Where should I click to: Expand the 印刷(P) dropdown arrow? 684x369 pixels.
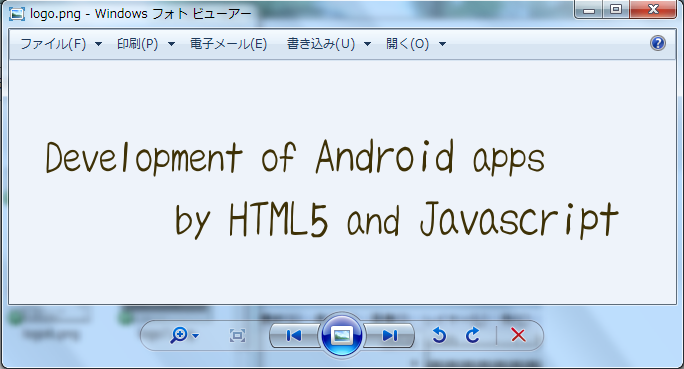pos(171,44)
